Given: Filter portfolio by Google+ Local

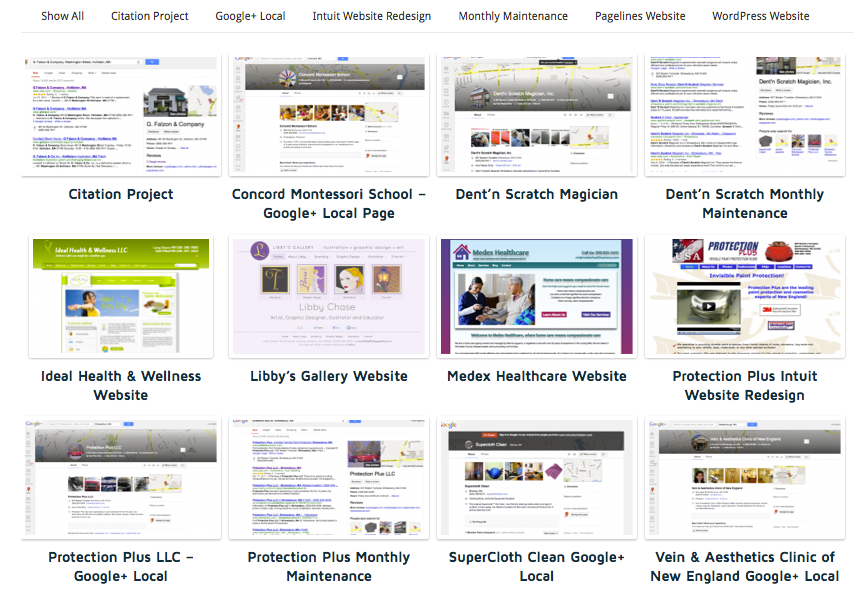Looking at the screenshot, I should click(x=250, y=16).
